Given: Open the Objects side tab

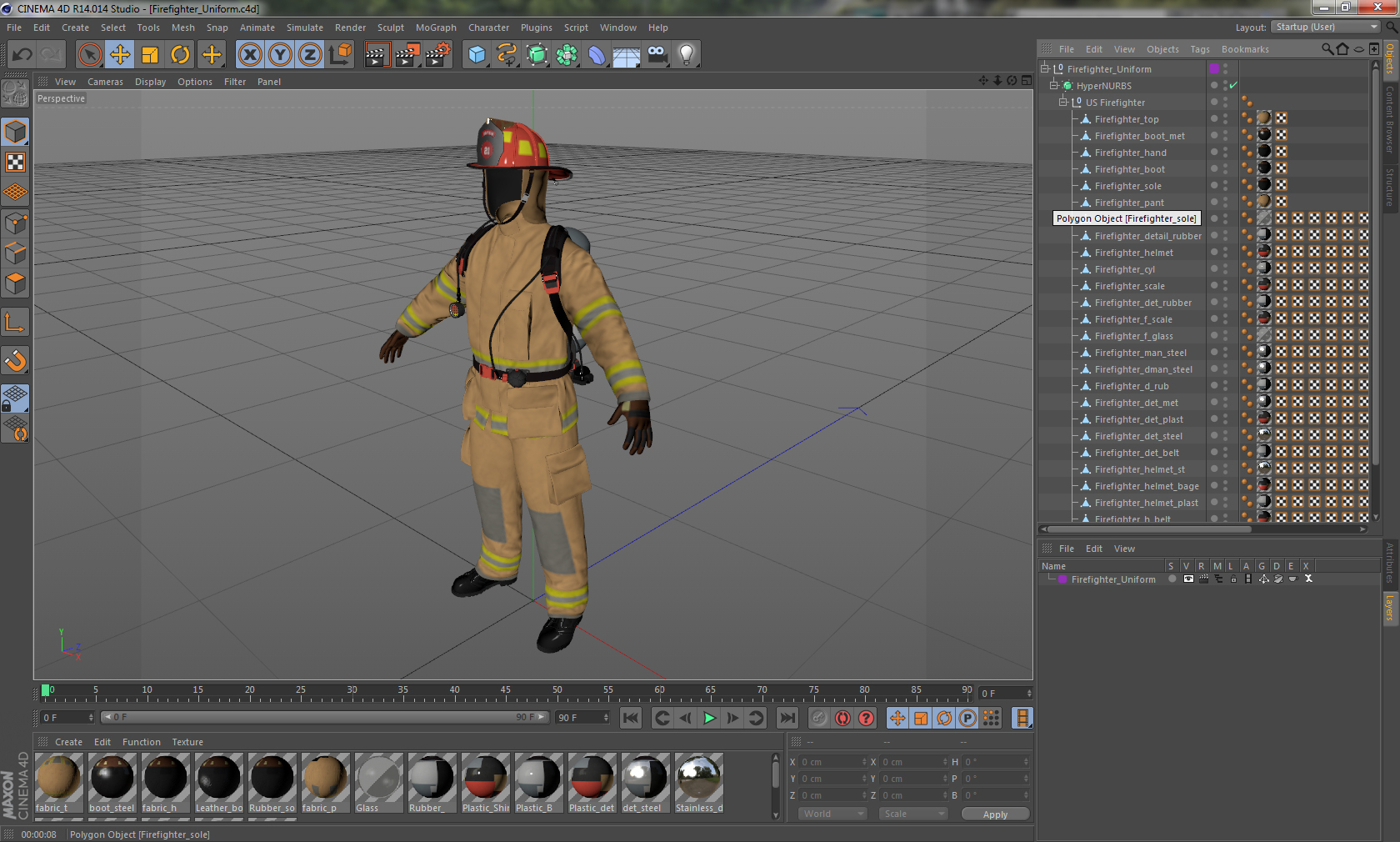Looking at the screenshot, I should pyautogui.click(x=1390, y=59).
